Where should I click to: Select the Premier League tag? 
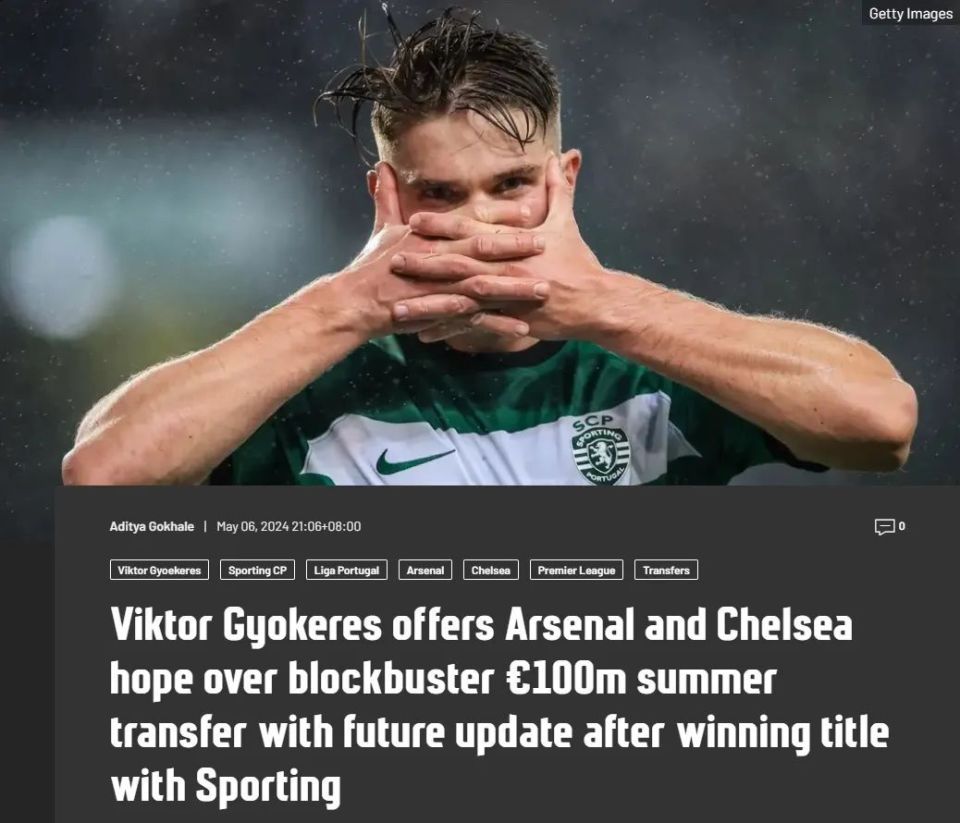point(576,570)
